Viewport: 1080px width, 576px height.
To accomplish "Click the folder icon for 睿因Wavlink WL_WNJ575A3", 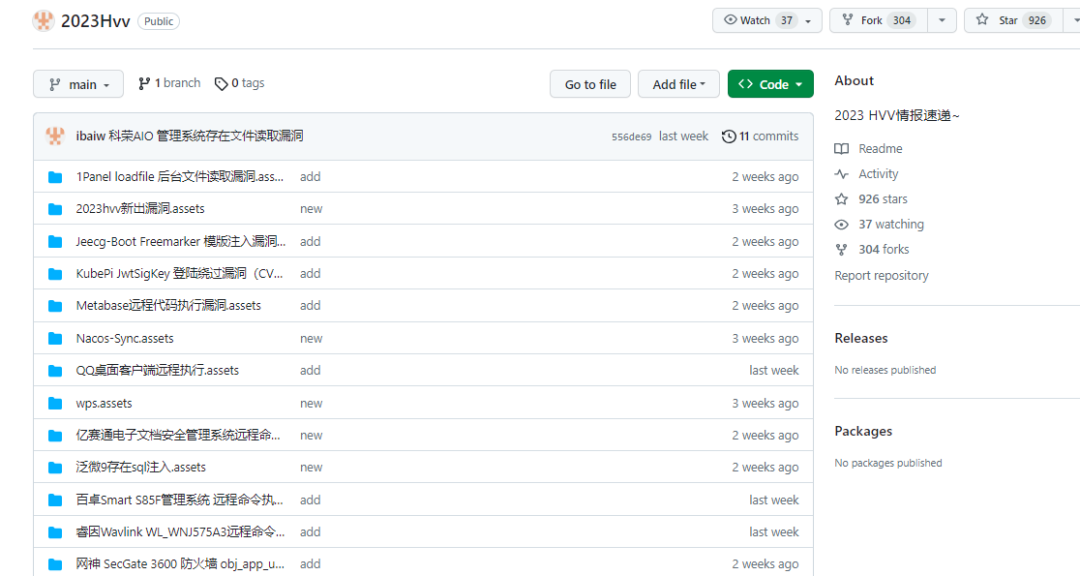I will [x=55, y=533].
